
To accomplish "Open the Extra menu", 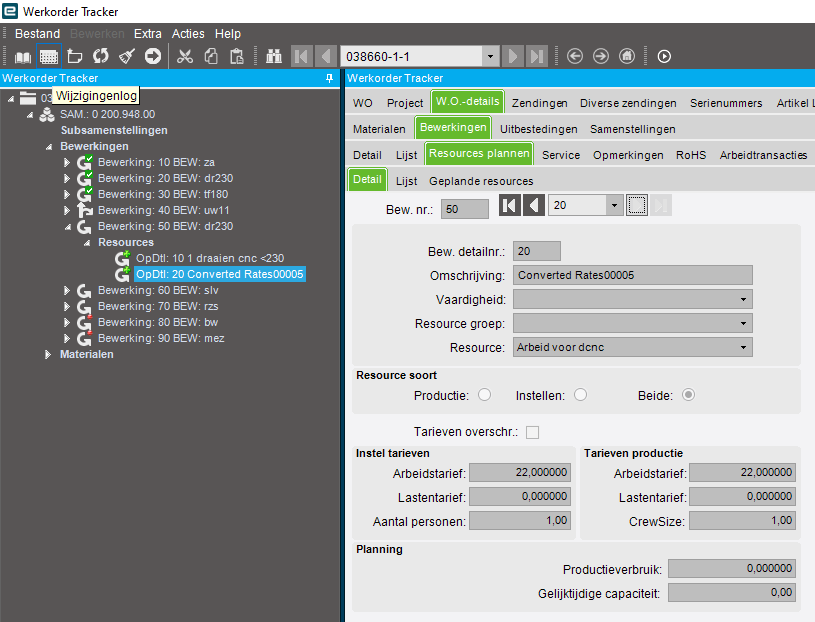I will 148,34.
